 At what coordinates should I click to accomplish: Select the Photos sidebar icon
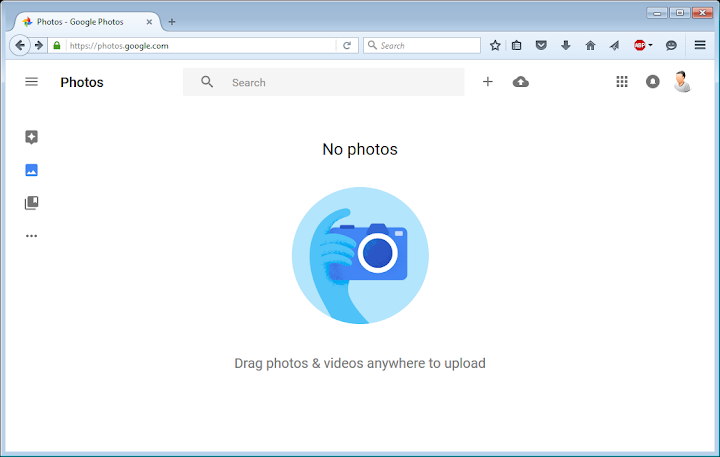click(31, 170)
